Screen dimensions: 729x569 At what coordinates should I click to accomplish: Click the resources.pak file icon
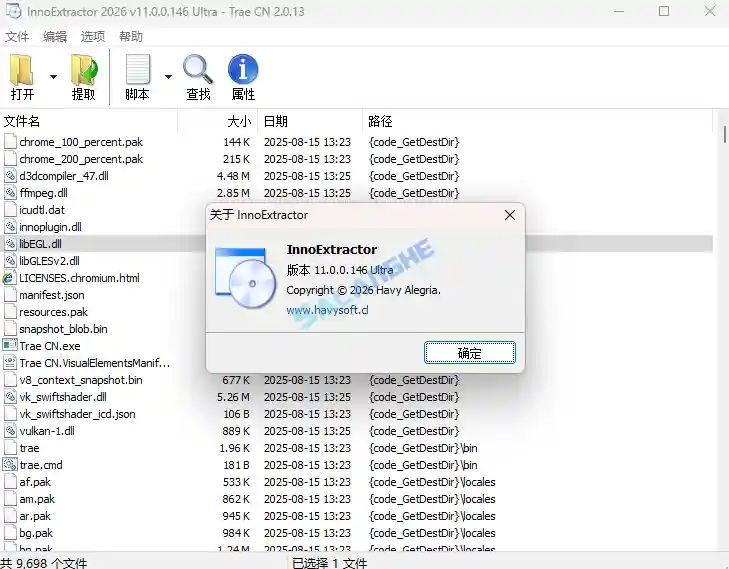click(x=10, y=312)
